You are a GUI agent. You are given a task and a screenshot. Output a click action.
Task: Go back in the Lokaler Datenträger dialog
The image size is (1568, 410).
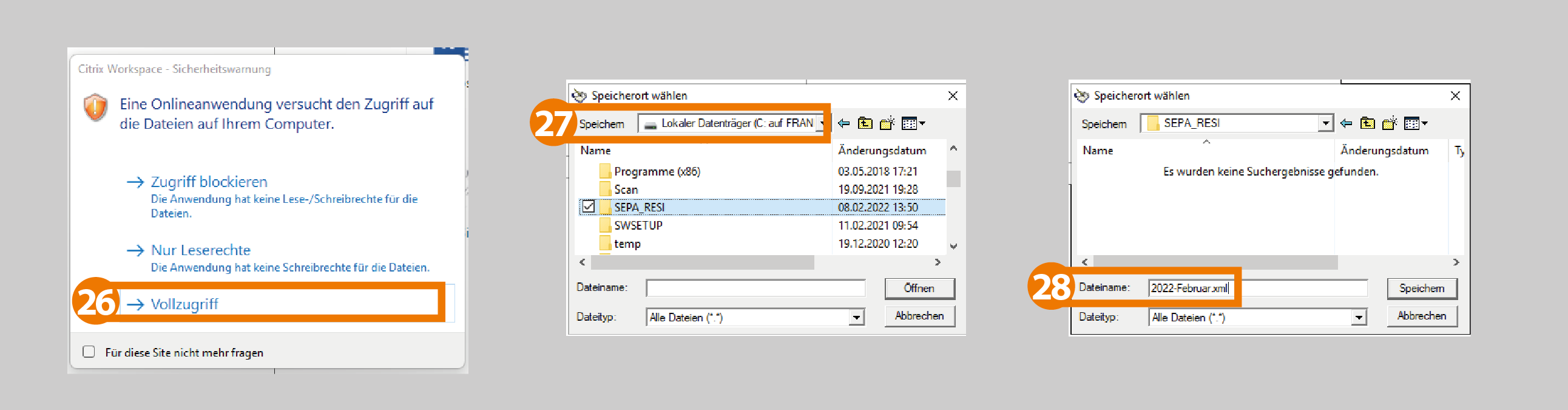coord(843,124)
